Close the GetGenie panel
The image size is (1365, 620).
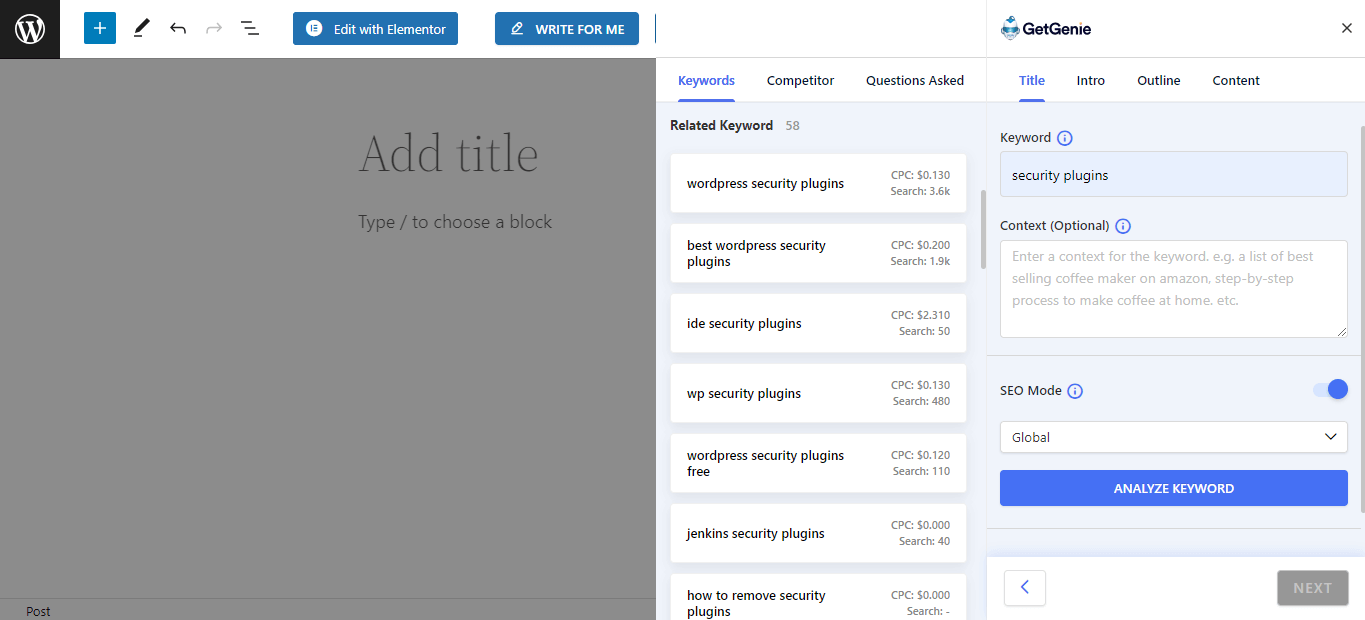coord(1346,28)
